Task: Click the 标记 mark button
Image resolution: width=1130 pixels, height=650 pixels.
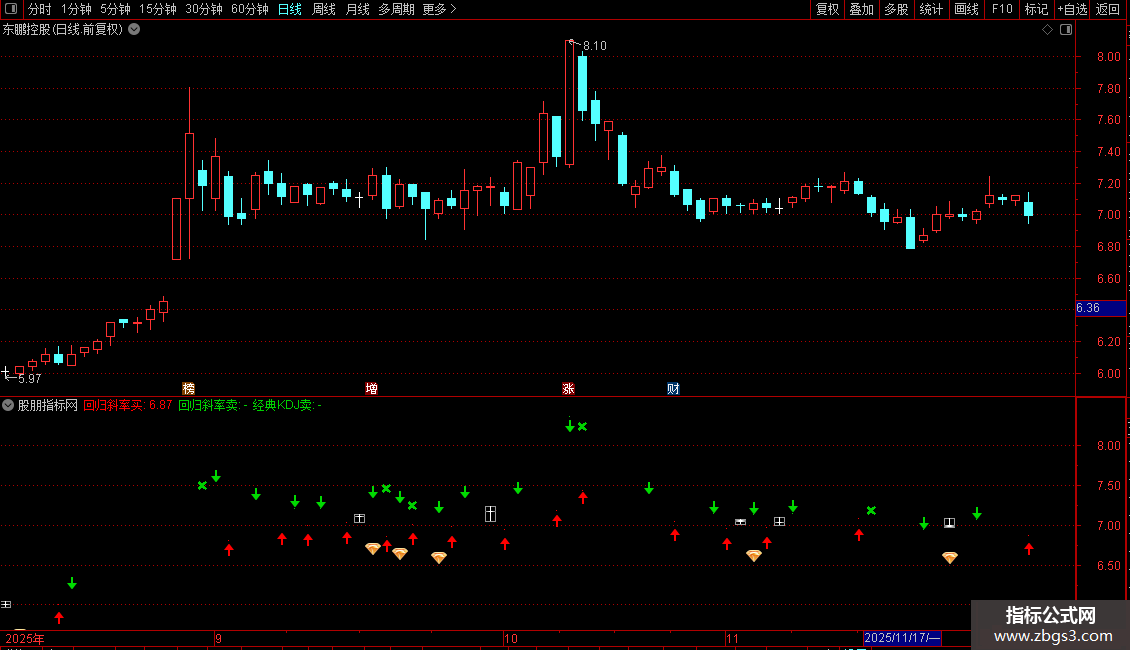Action: click(1036, 9)
